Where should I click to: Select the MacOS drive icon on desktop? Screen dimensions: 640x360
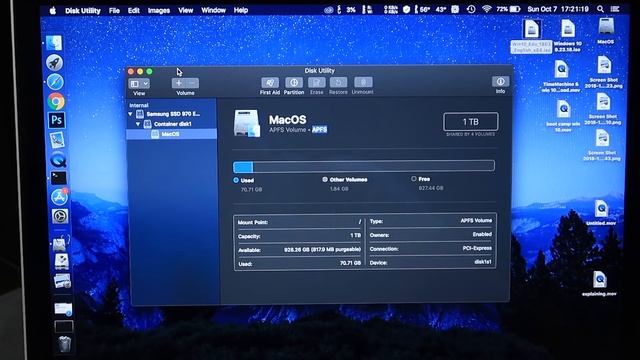click(606, 31)
